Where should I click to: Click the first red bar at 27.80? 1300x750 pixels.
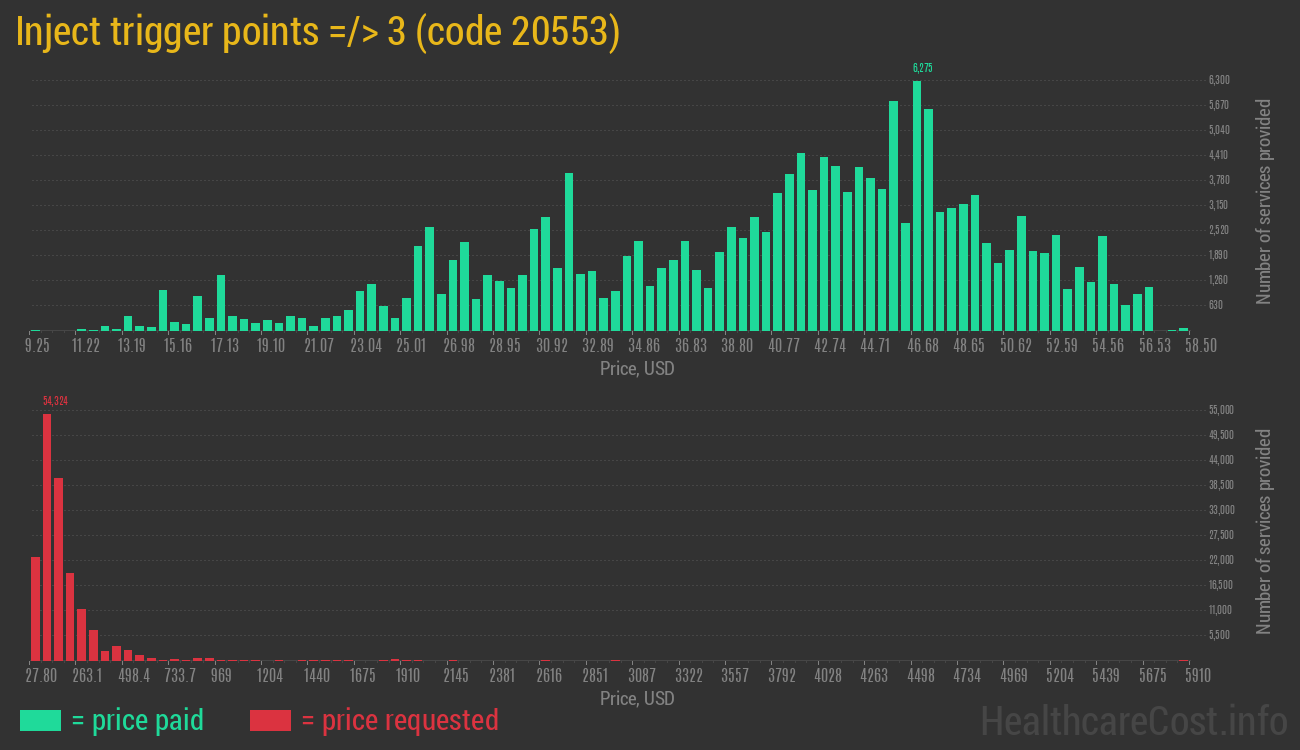click(35, 608)
